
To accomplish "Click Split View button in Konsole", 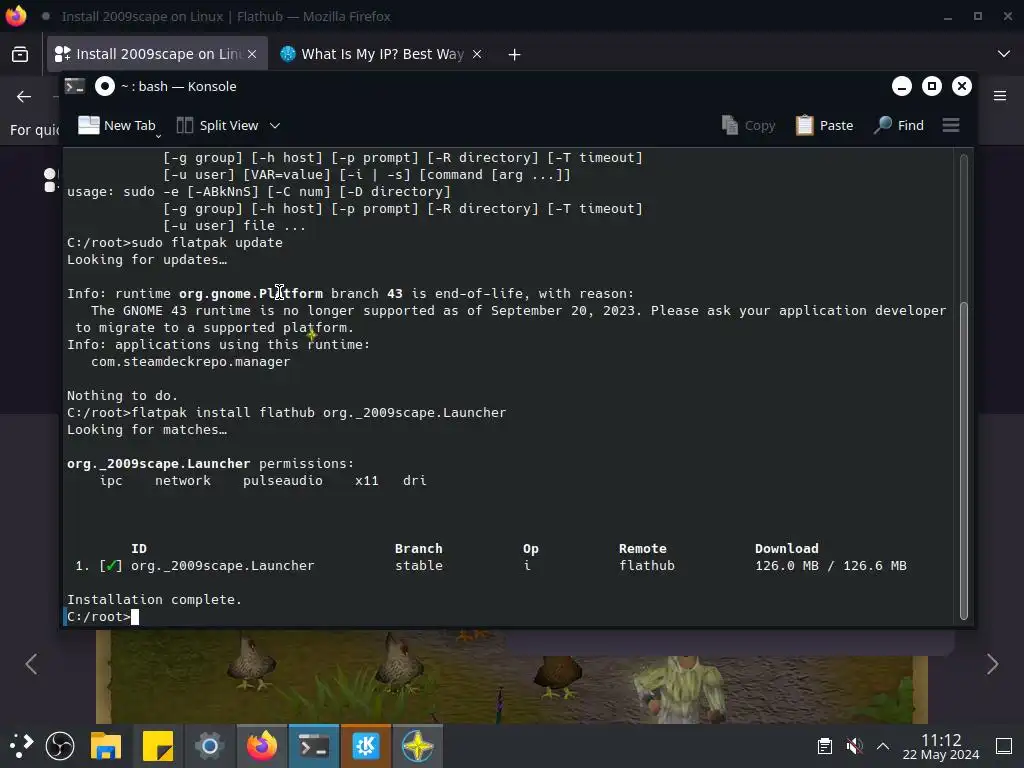I will [x=218, y=125].
